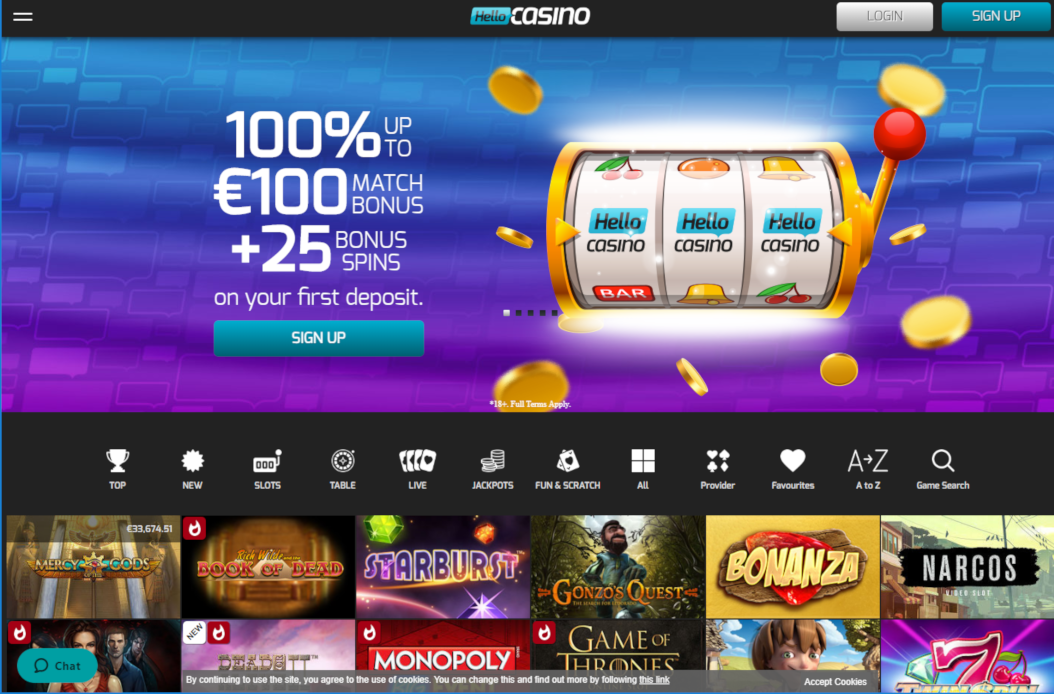
Task: Accept Cookies in the notice bar
Action: 835,681
